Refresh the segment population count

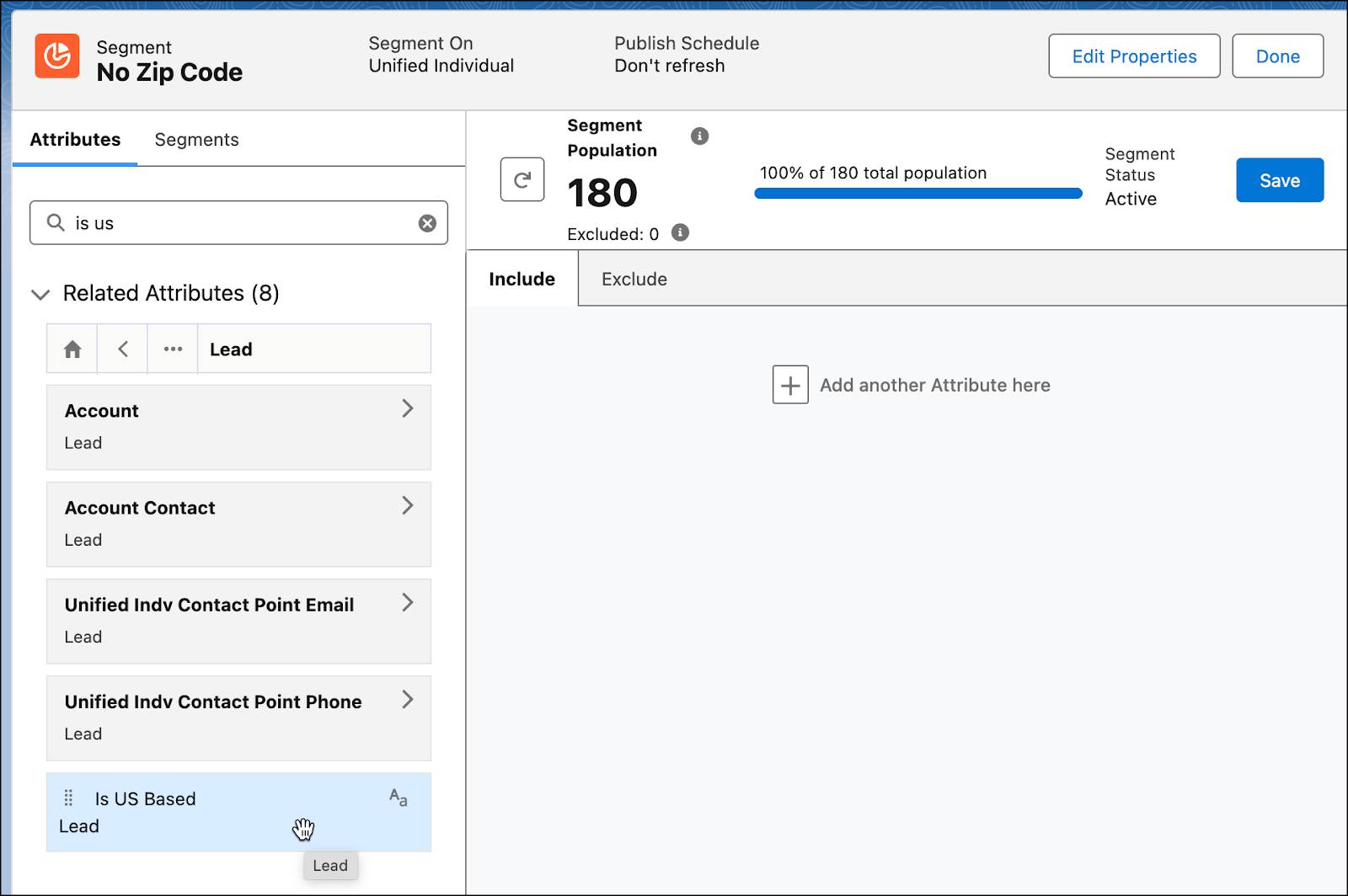[x=522, y=179]
